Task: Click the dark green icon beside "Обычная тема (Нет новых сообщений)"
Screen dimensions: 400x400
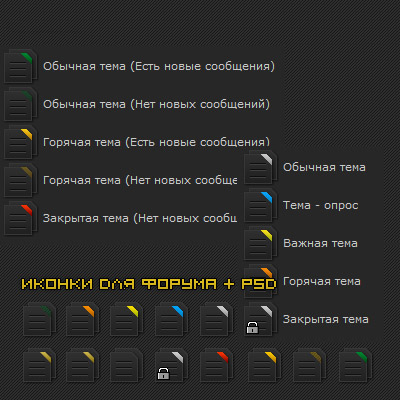Action: tap(20, 104)
